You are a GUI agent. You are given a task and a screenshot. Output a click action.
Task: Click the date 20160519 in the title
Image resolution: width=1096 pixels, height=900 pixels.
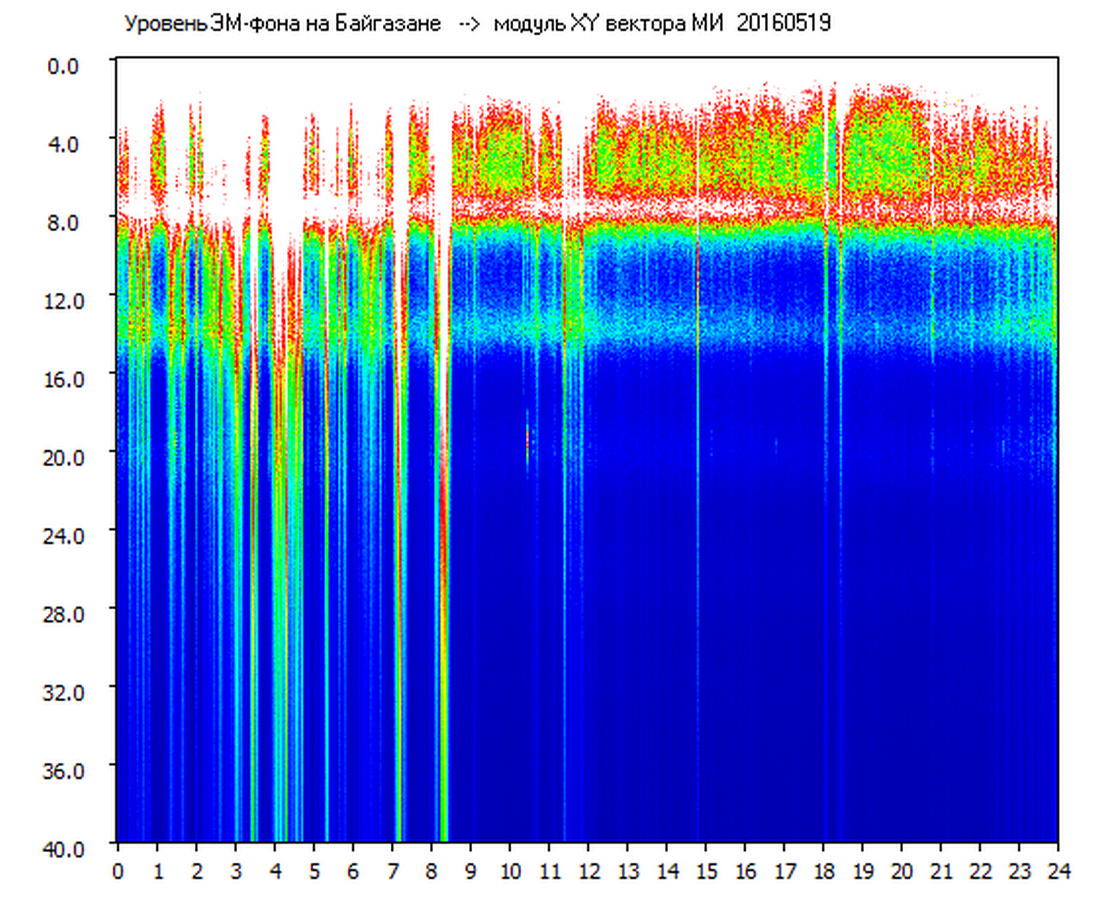pyautogui.click(x=783, y=24)
